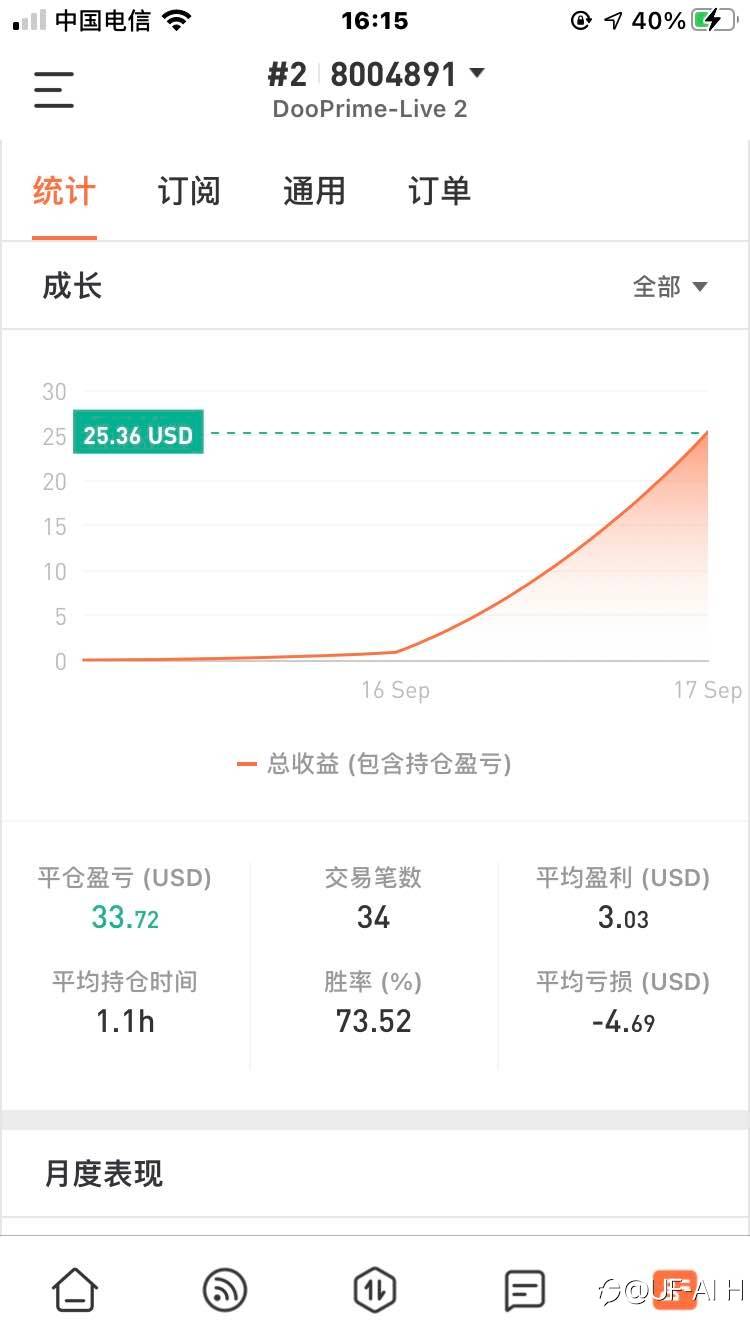Tap the 月度表现 section header

pos(104,1173)
